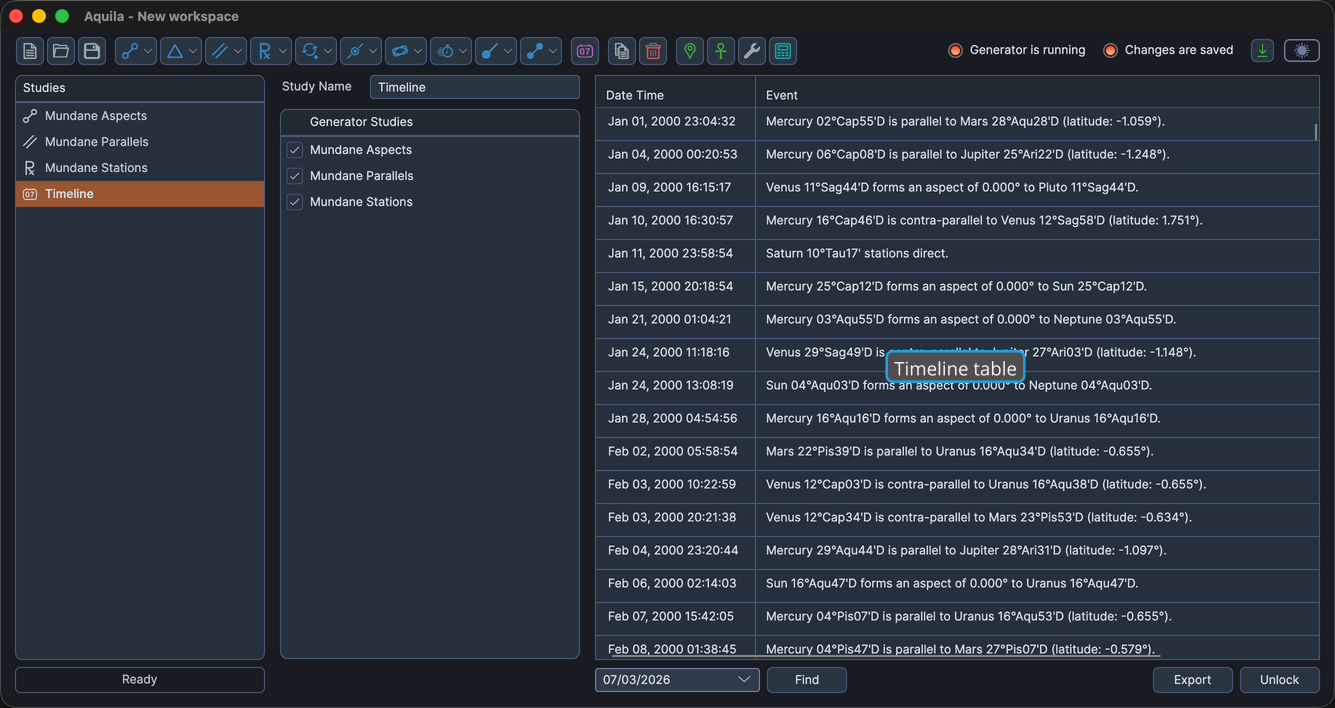This screenshot has width=1335, height=708.
Task: Open the crossed-circle study dropdown in the toolbar
Action: coord(361,51)
